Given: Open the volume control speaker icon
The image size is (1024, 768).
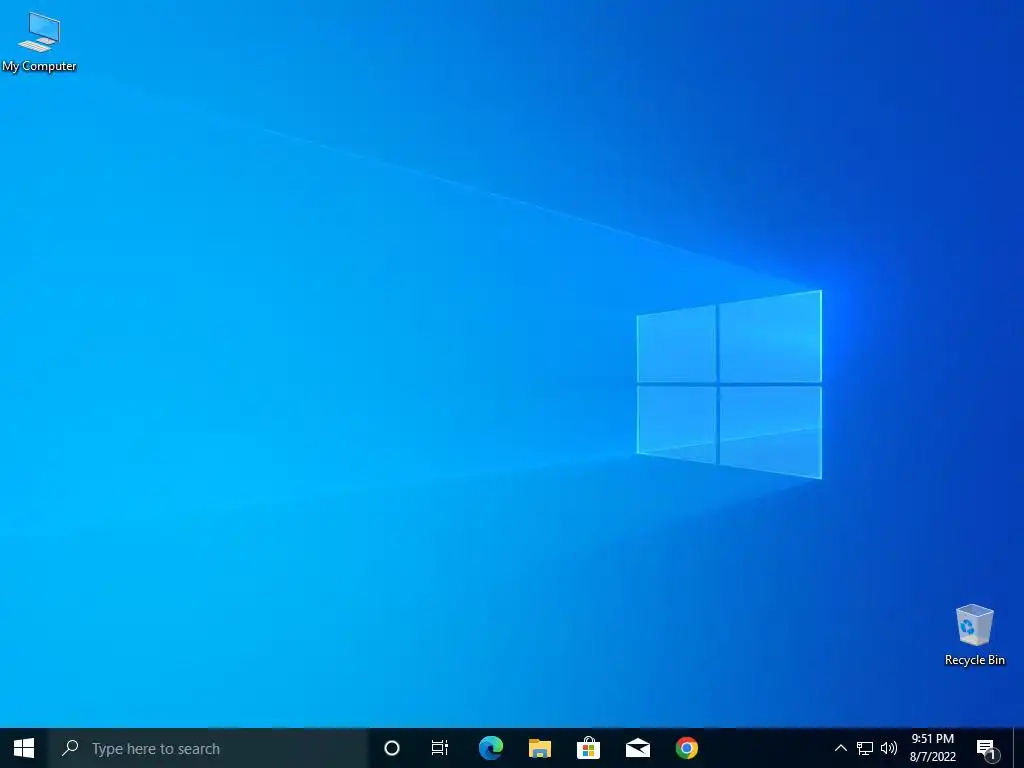Looking at the screenshot, I should point(889,748).
